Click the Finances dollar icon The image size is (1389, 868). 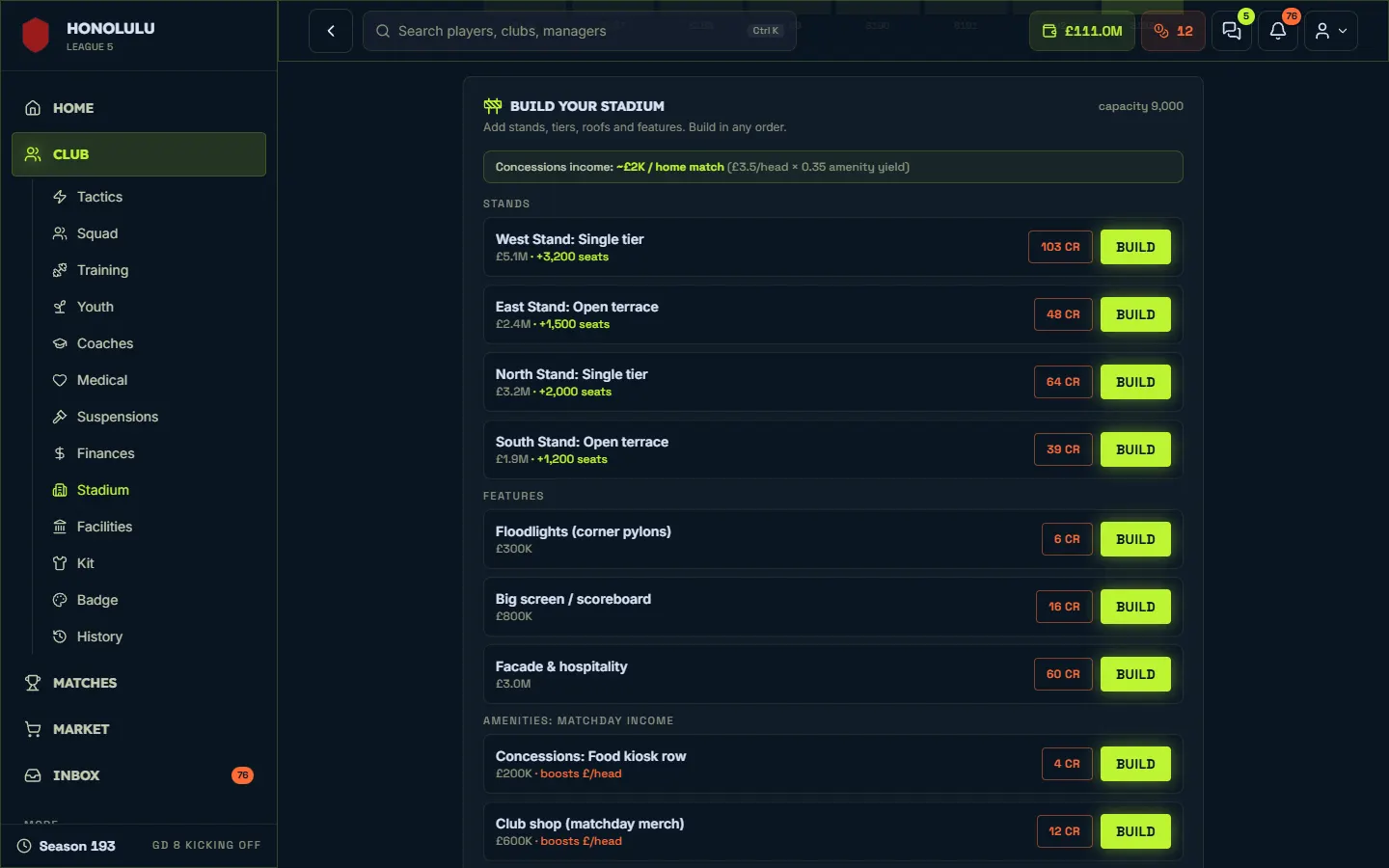click(x=60, y=453)
